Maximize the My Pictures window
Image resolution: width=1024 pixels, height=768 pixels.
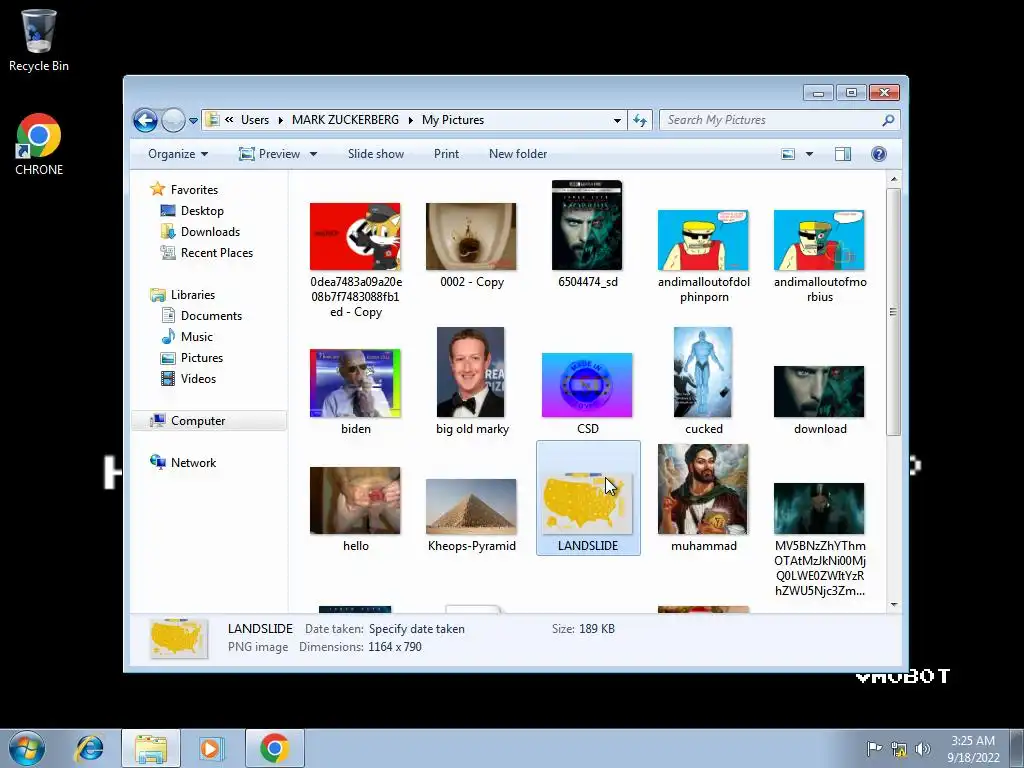851,93
